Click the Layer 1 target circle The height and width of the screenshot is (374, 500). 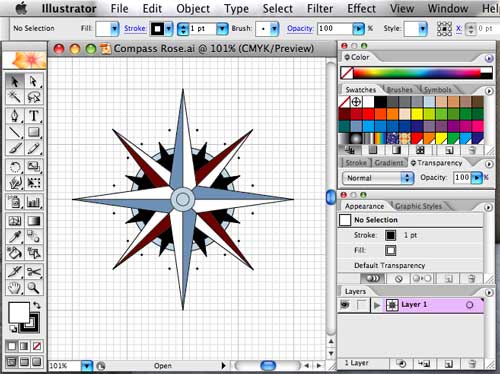(469, 305)
